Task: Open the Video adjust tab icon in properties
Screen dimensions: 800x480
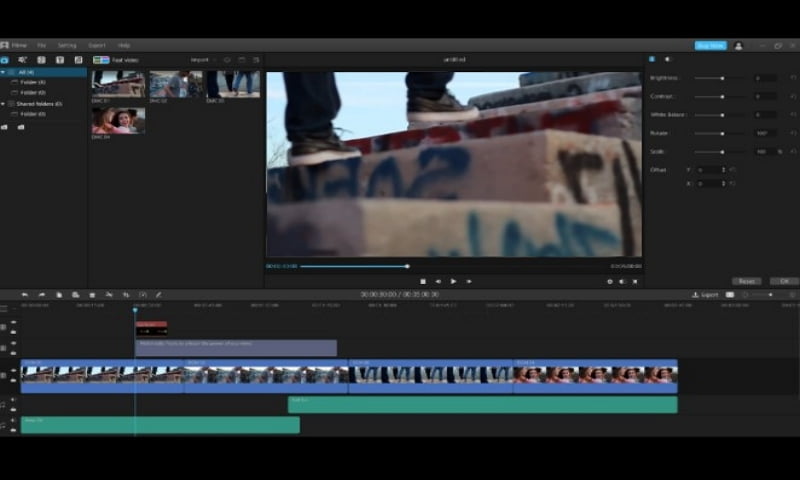Action: coord(652,59)
